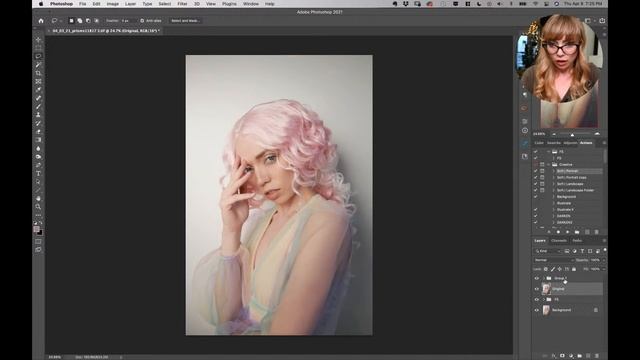This screenshot has width=640, height=360.
Task: Switch to the Swatches tab
Action: tap(554, 143)
